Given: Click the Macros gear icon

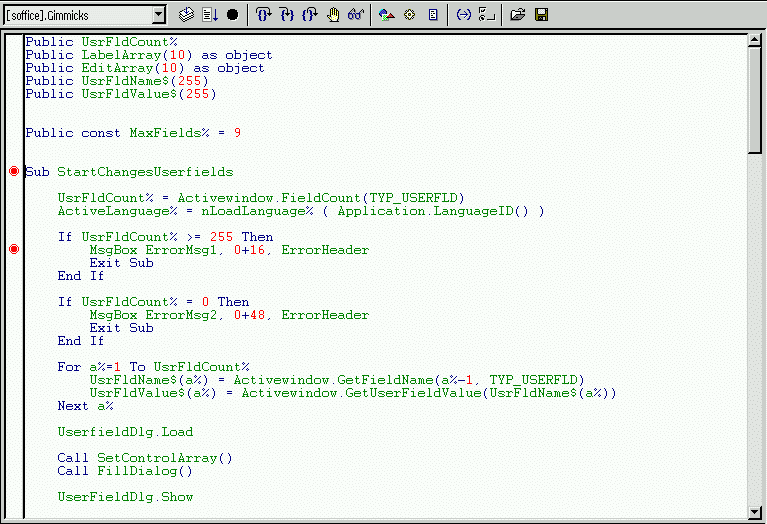Looking at the screenshot, I should [x=410, y=15].
